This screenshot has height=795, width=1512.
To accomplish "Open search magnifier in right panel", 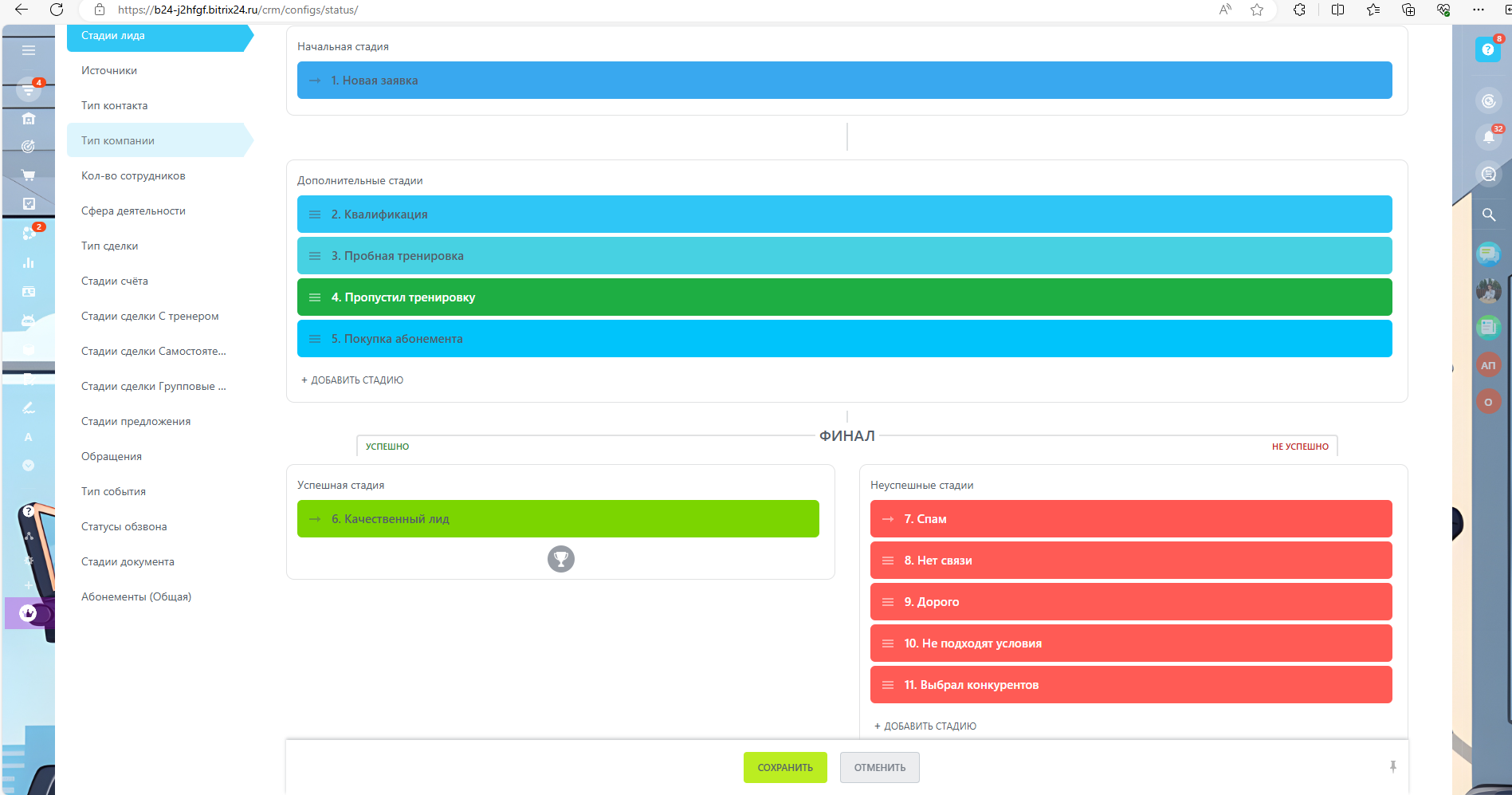I will [1488, 214].
